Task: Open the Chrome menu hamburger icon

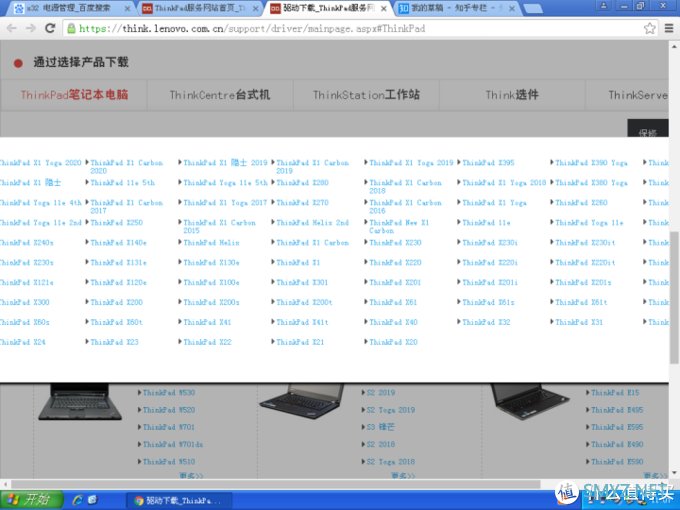Action: coord(669,29)
